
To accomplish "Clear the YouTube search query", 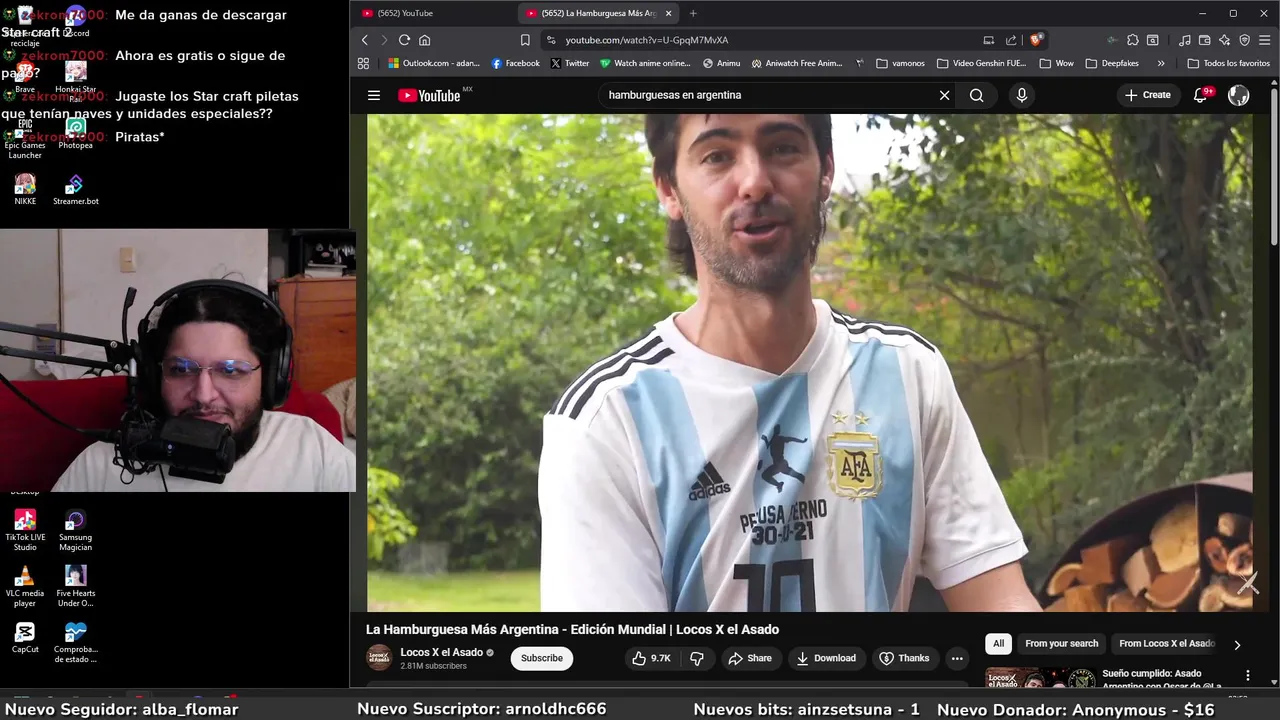I will point(944,95).
